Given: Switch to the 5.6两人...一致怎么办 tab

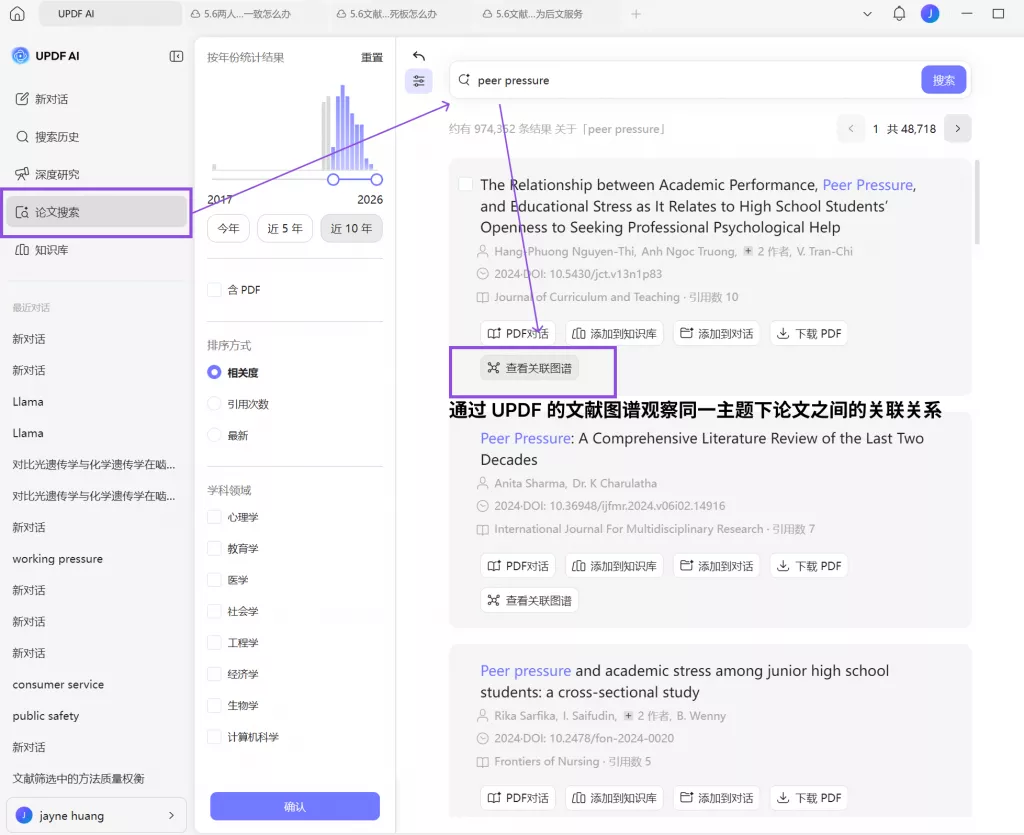Looking at the screenshot, I should (x=241, y=14).
